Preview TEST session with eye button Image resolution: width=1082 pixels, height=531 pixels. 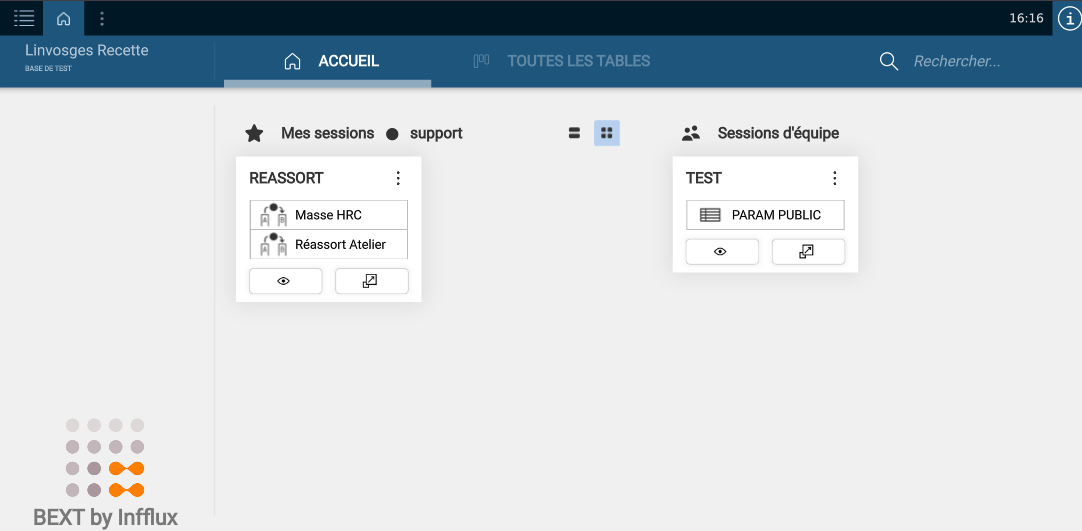[721, 252]
